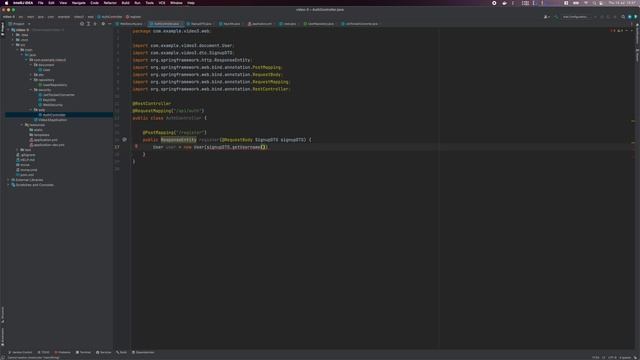Select pom.xml in project tree
The image size is (640, 360).
click(27, 175)
